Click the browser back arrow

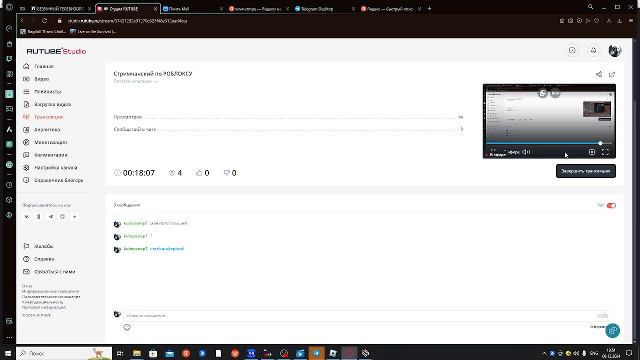click(x=22, y=20)
